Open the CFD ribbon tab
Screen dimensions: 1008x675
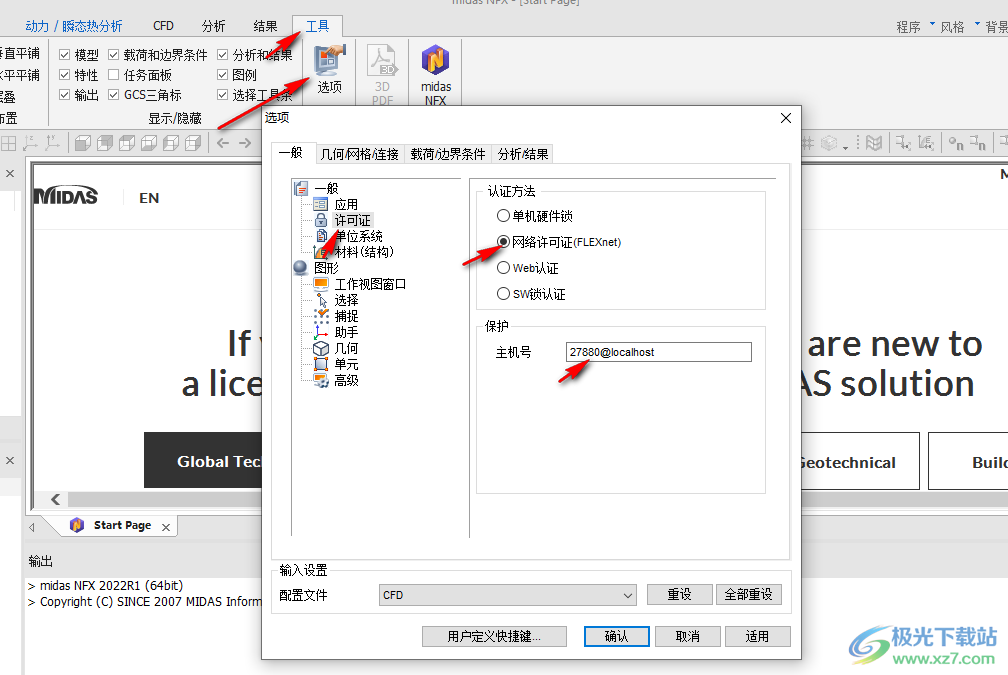tap(163, 26)
